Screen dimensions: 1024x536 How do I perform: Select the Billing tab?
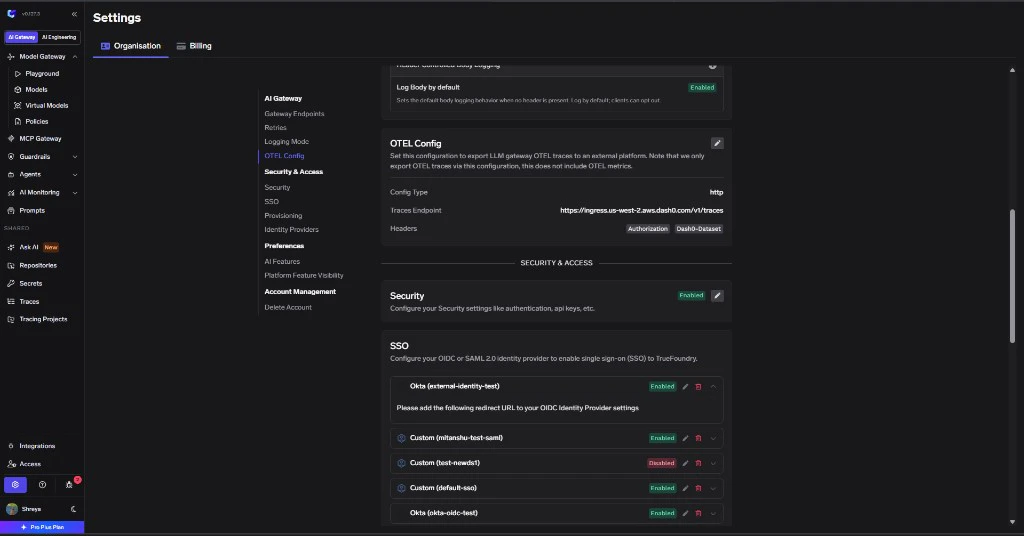(194, 46)
